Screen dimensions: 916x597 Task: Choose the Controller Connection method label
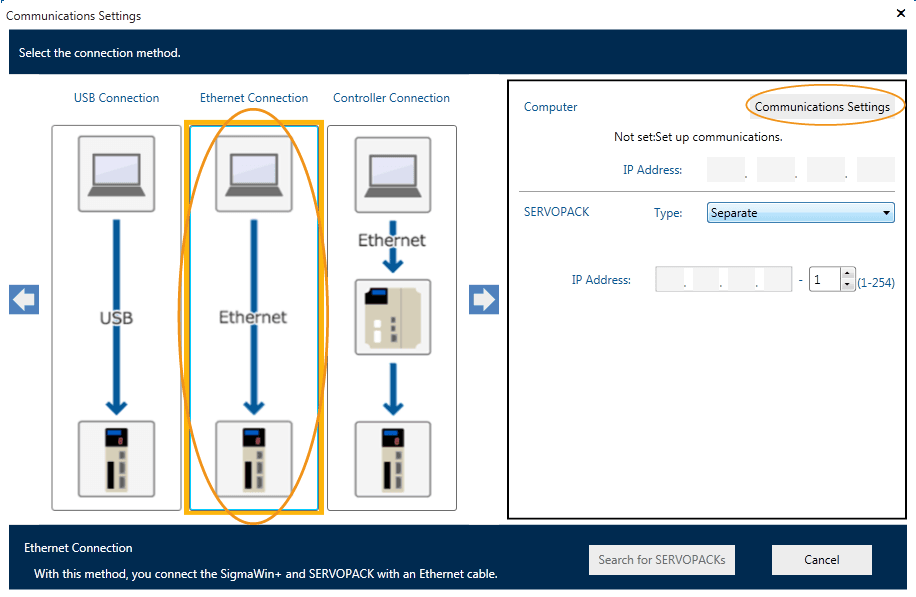coord(391,98)
